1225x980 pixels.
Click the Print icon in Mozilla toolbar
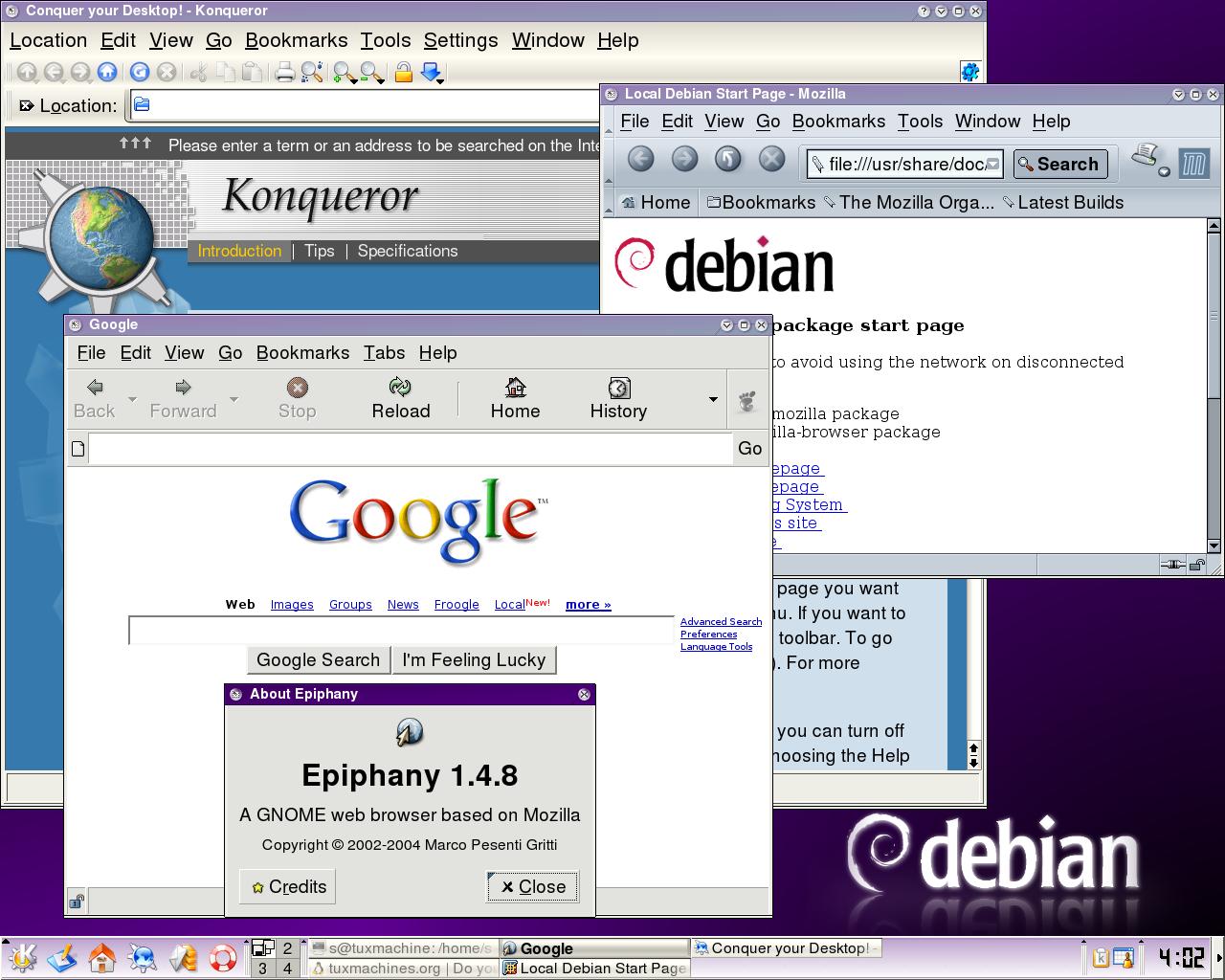[x=1145, y=156]
